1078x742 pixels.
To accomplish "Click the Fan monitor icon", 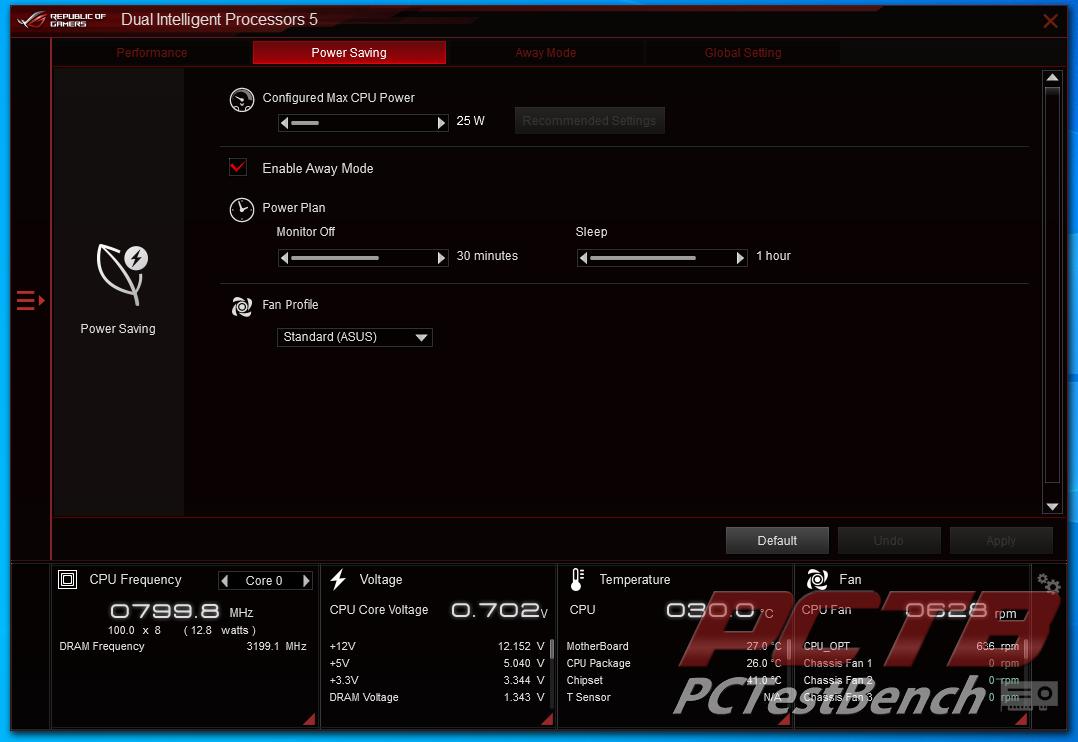I will point(817,580).
